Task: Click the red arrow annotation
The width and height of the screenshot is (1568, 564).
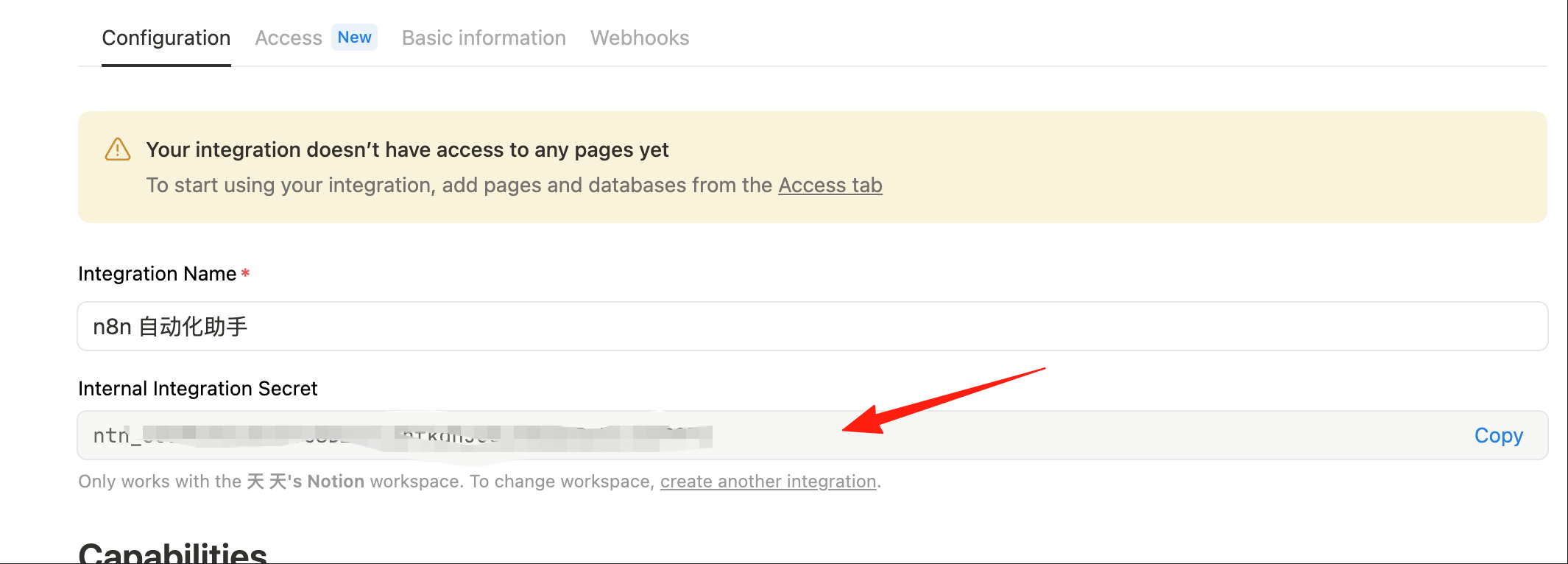Action: pyautogui.click(x=944, y=401)
